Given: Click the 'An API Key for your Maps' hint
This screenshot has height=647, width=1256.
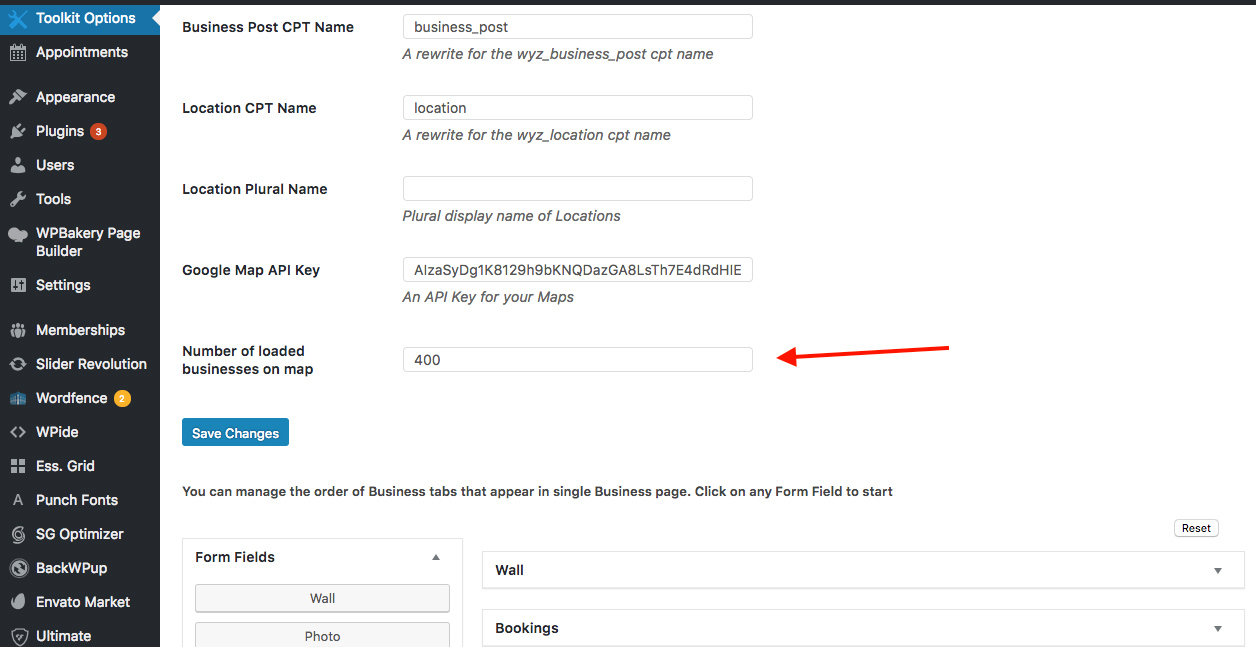Looking at the screenshot, I should [488, 297].
